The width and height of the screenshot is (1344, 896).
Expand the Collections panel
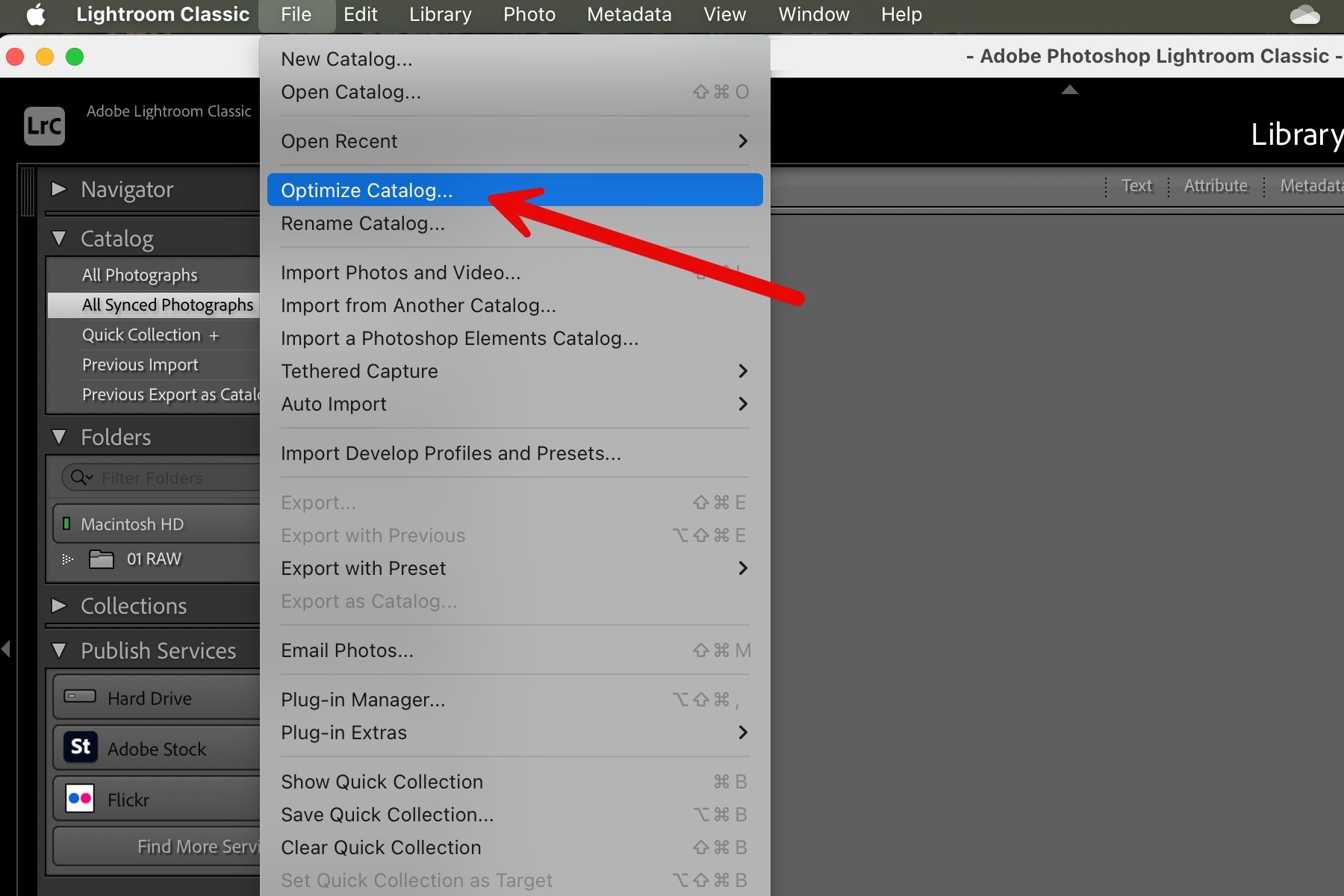point(59,606)
